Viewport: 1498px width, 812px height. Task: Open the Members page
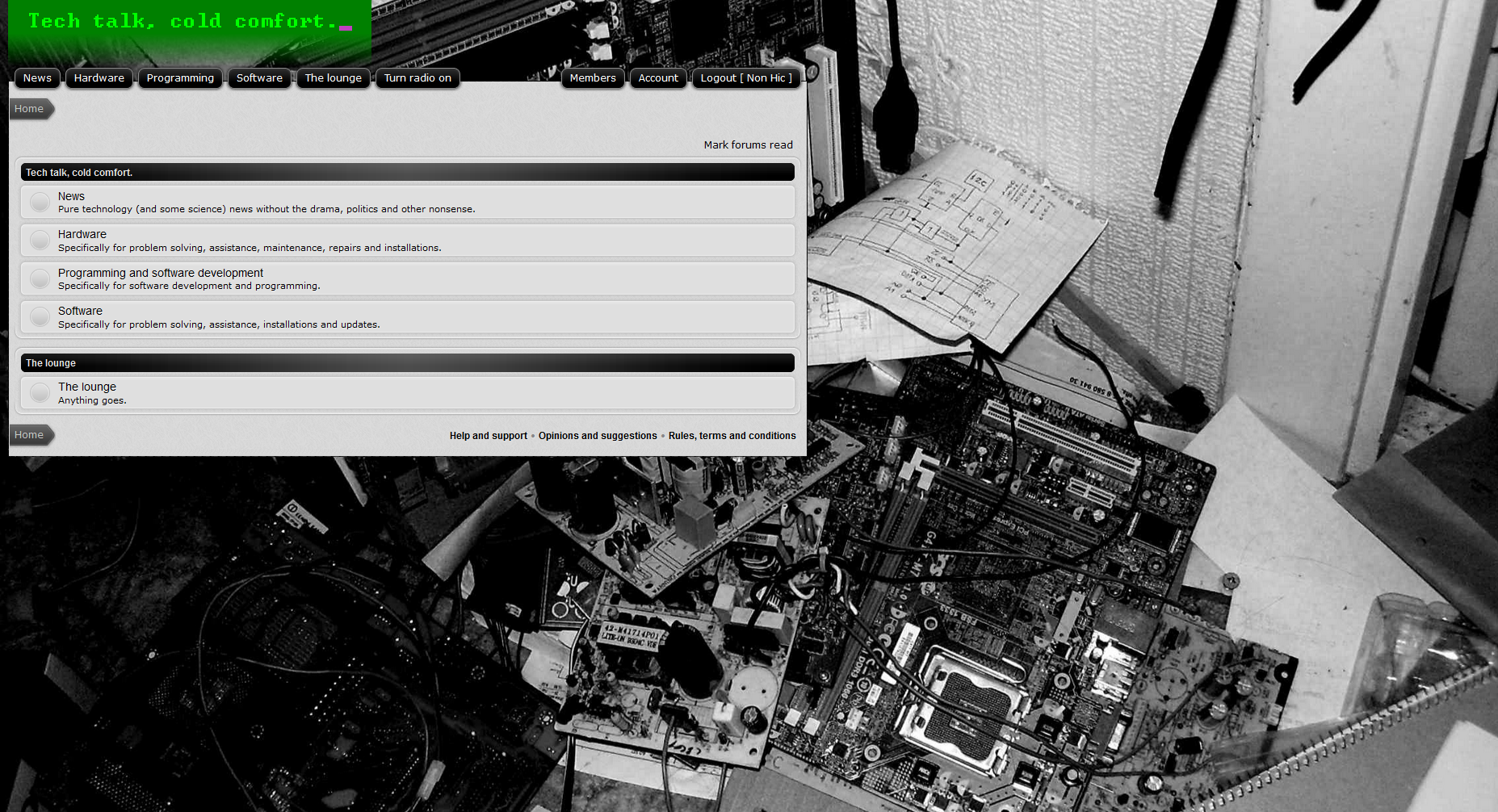[593, 78]
